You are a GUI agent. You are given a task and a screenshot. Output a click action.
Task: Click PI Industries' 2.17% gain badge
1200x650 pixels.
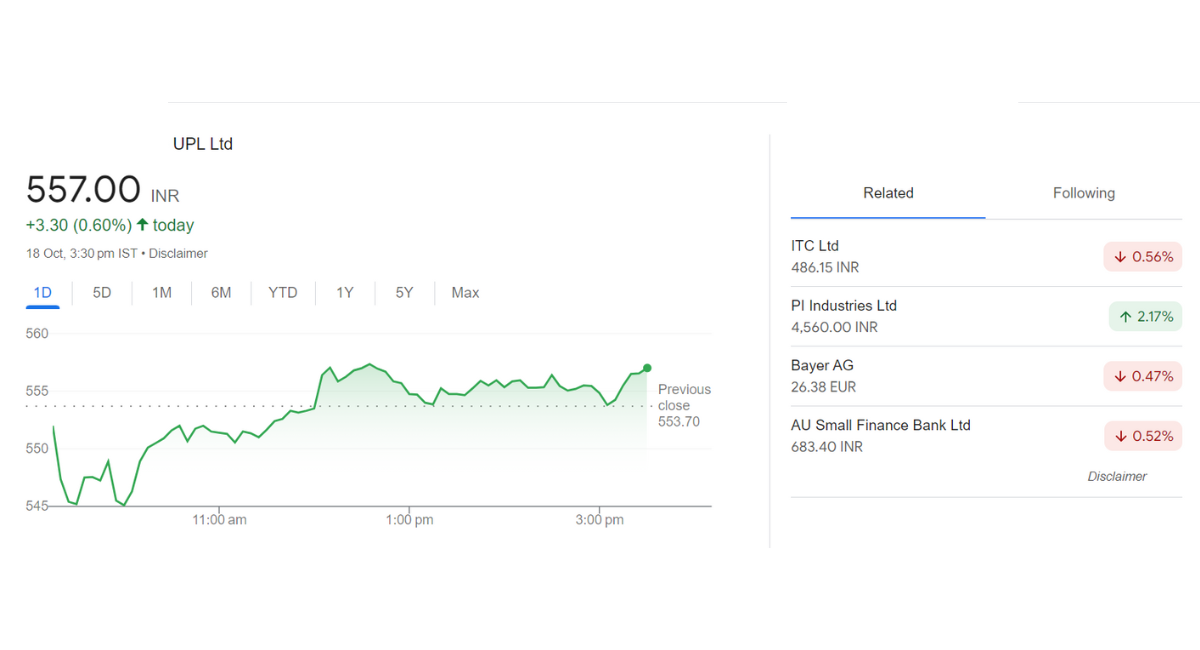[x=1145, y=317]
